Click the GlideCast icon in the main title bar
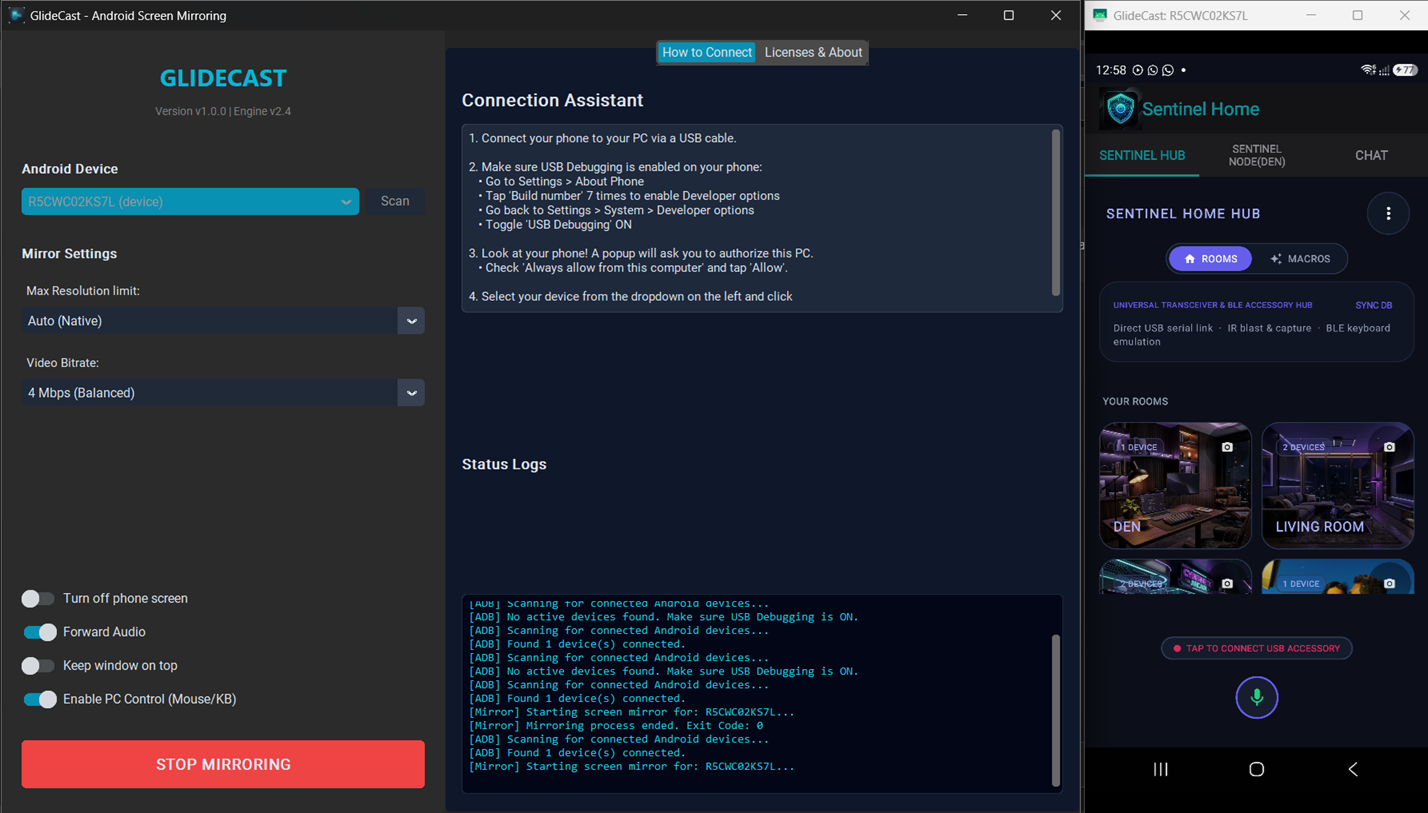1428x813 pixels. coord(16,15)
